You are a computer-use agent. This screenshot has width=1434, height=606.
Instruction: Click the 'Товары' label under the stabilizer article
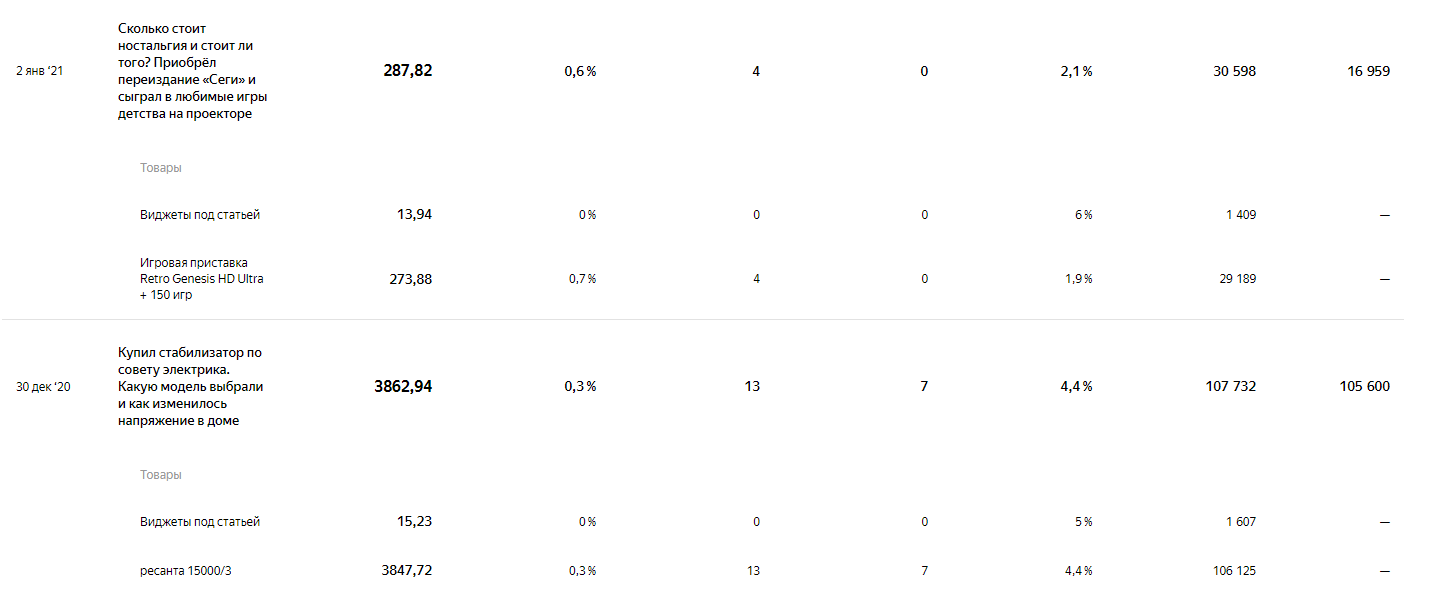pos(161,475)
